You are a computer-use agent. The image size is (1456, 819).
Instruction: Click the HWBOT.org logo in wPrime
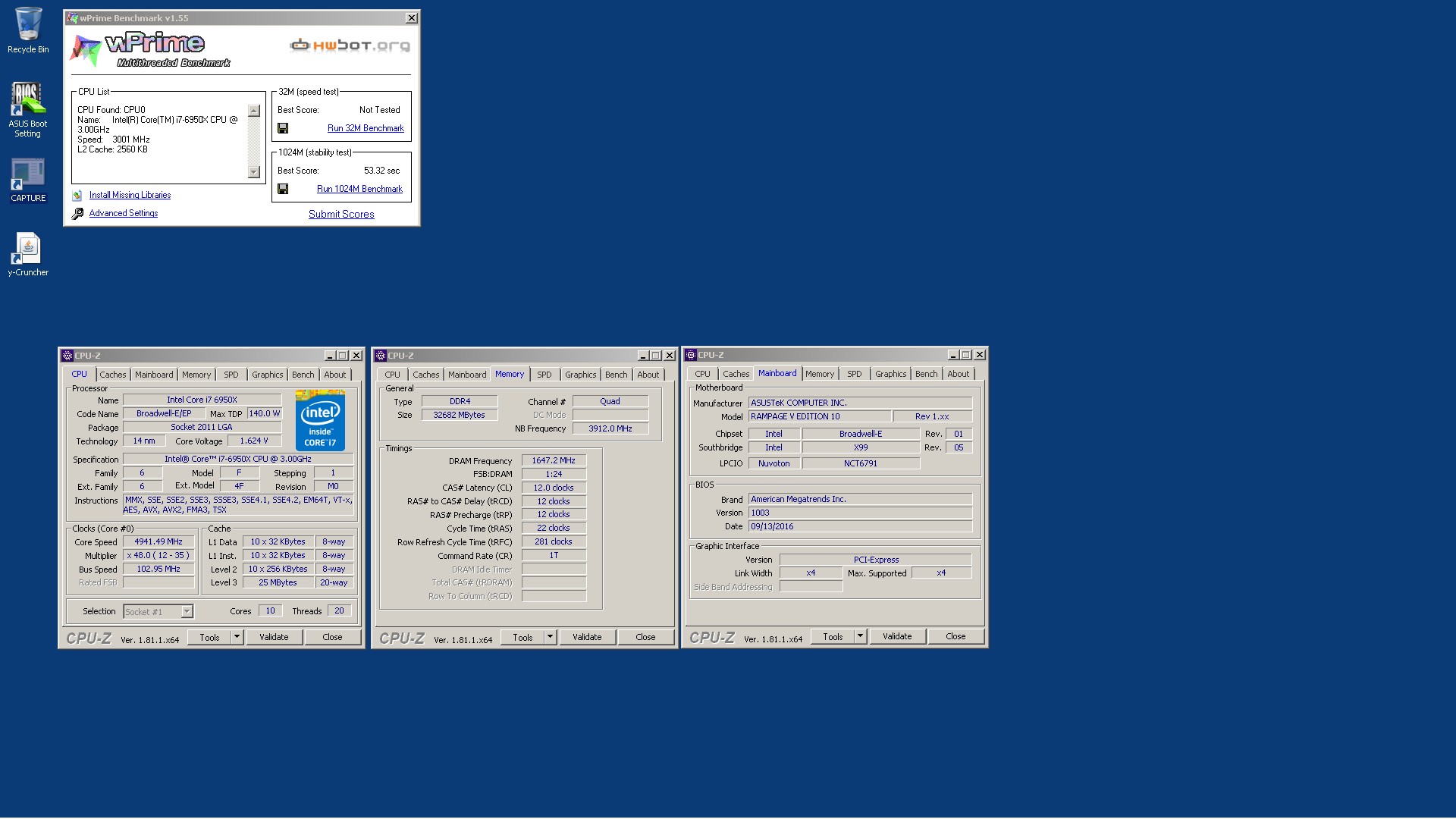(350, 45)
